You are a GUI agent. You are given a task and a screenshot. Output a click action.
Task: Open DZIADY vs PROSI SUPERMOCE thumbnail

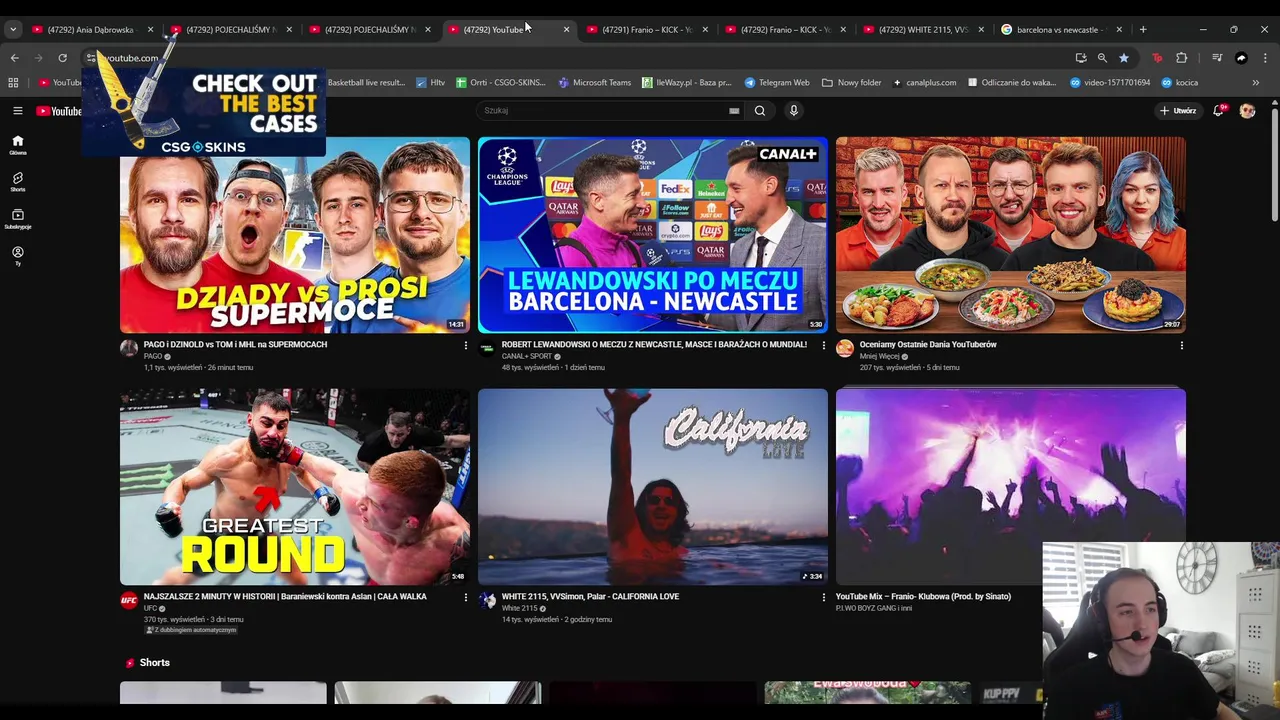tap(294, 234)
